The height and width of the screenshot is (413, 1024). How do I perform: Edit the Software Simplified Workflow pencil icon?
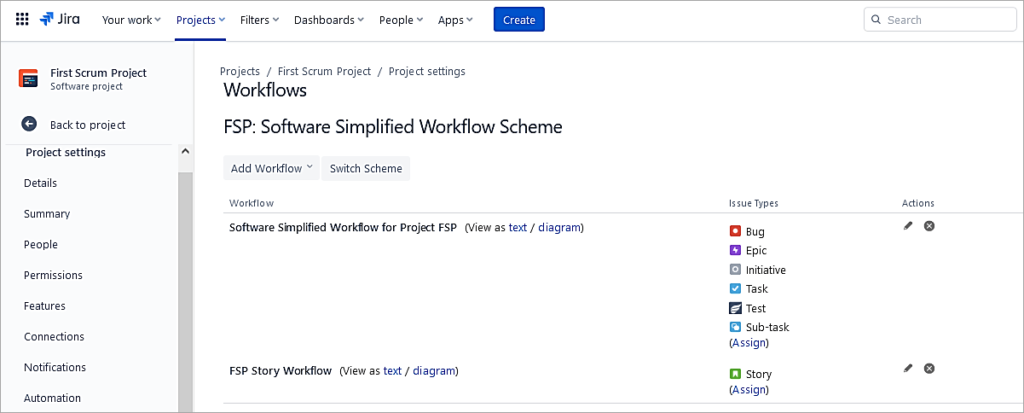[908, 226]
